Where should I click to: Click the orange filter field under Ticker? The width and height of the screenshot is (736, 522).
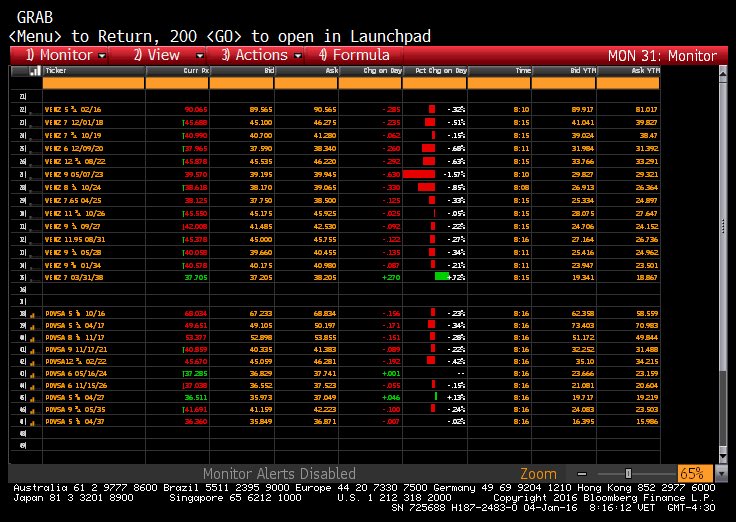point(93,83)
